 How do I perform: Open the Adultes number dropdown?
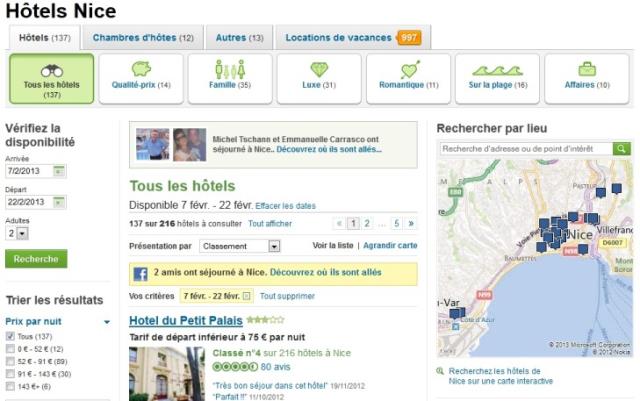[17, 233]
